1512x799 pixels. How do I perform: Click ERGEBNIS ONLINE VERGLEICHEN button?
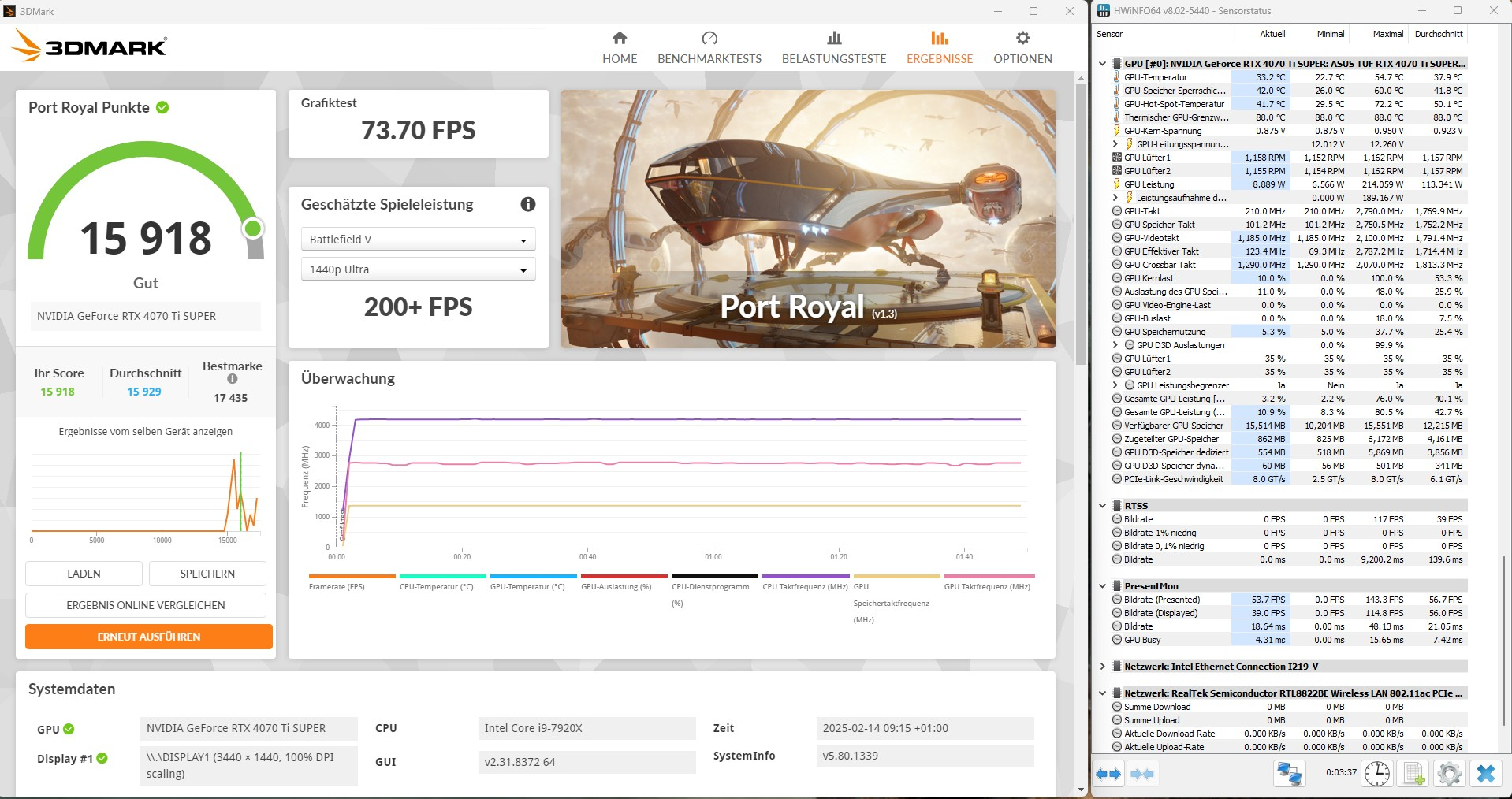click(146, 605)
